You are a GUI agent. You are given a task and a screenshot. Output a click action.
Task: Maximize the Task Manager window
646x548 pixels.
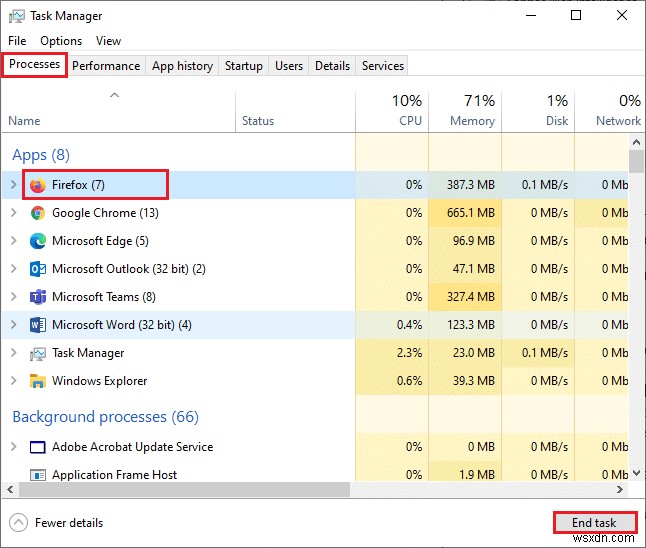pos(576,16)
